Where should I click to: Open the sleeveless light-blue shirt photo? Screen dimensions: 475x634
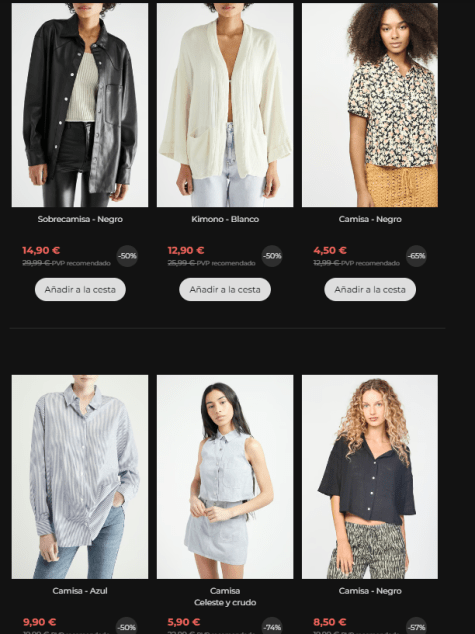point(225,477)
